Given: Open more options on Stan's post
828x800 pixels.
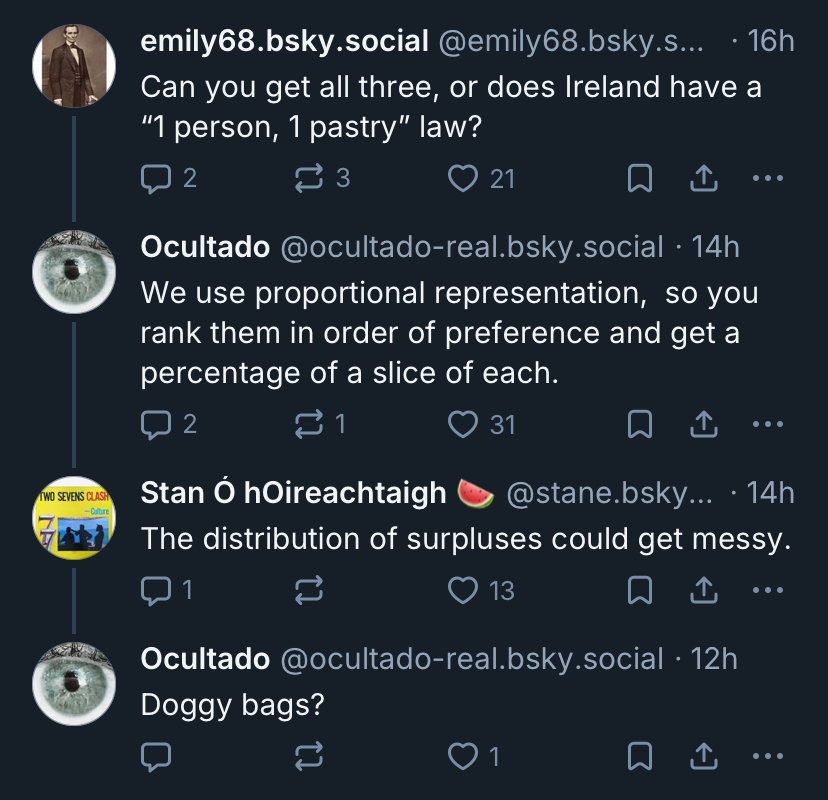Looking at the screenshot, I should point(767,591).
